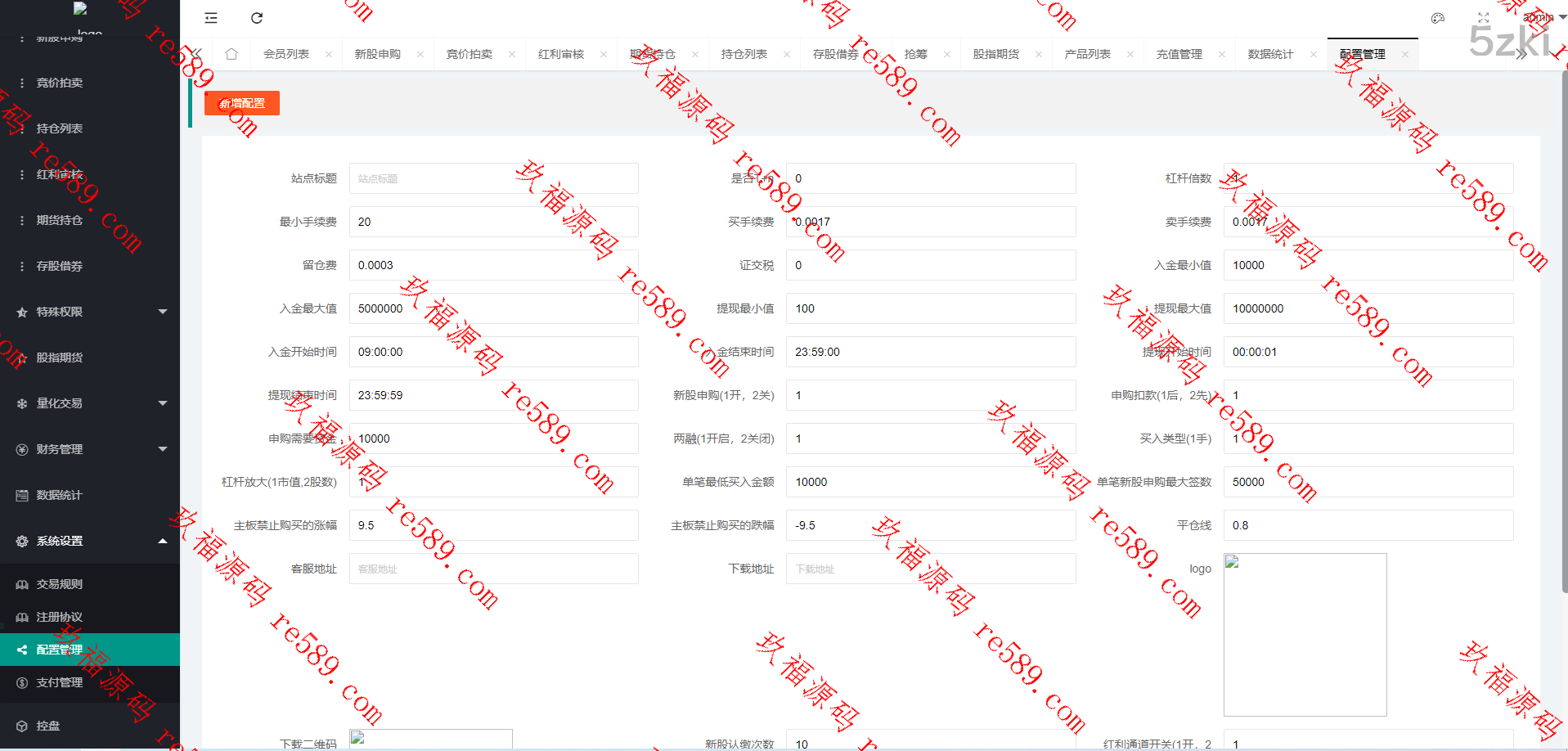Focus the 下载地址 input field

[x=931, y=569]
